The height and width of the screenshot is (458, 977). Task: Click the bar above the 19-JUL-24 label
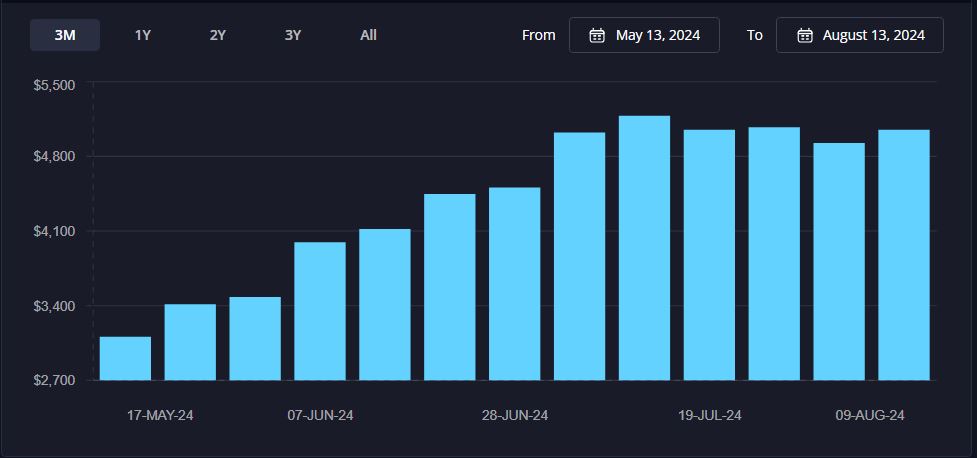(709, 255)
